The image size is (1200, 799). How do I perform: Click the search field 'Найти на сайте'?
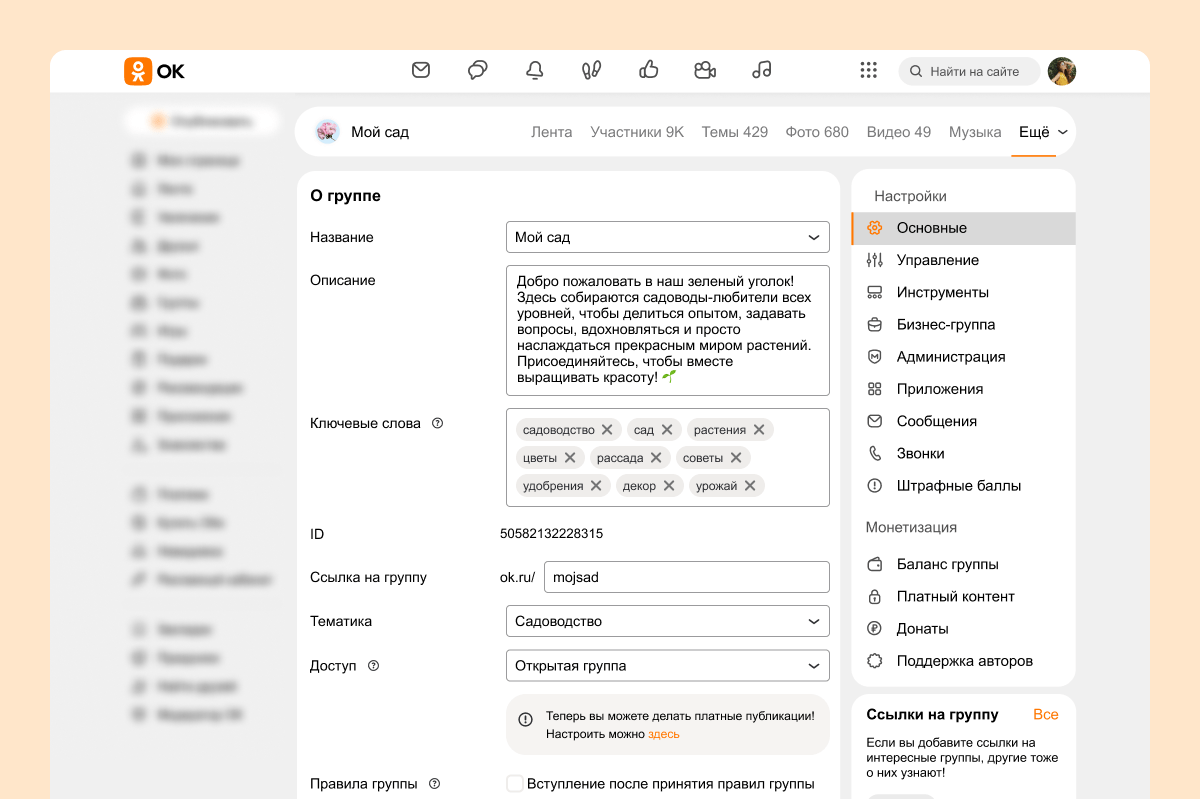click(x=969, y=71)
